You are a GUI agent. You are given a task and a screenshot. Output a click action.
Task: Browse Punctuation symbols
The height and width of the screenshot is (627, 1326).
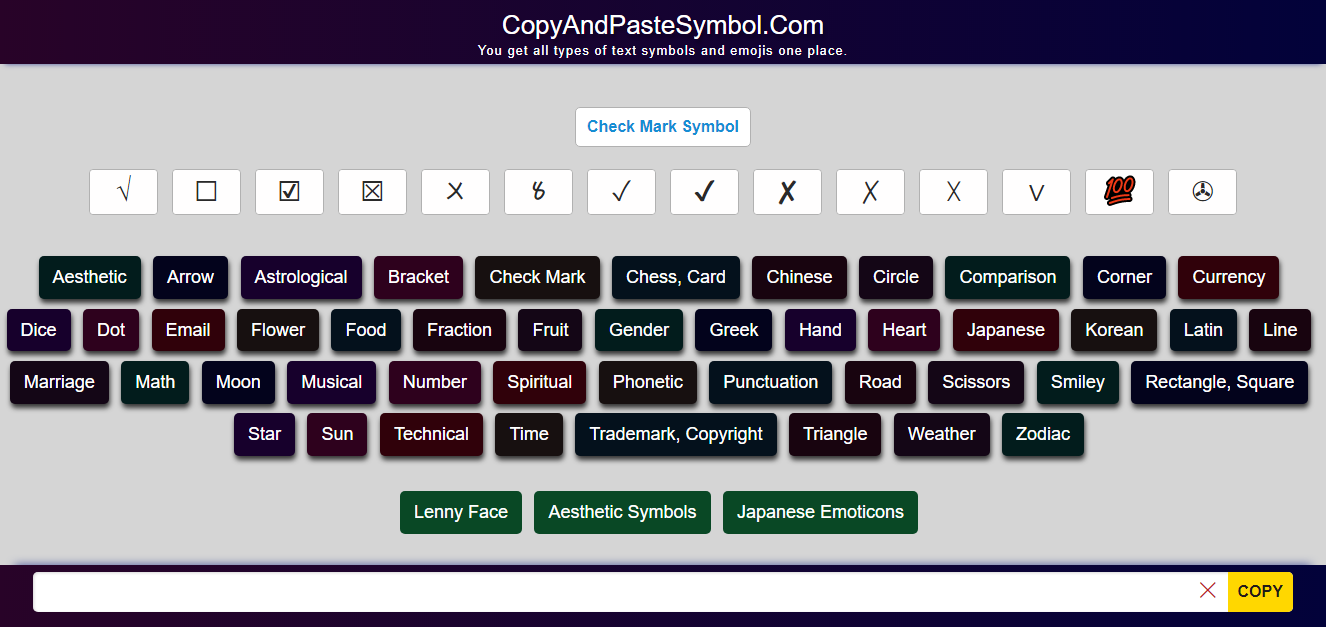click(771, 382)
